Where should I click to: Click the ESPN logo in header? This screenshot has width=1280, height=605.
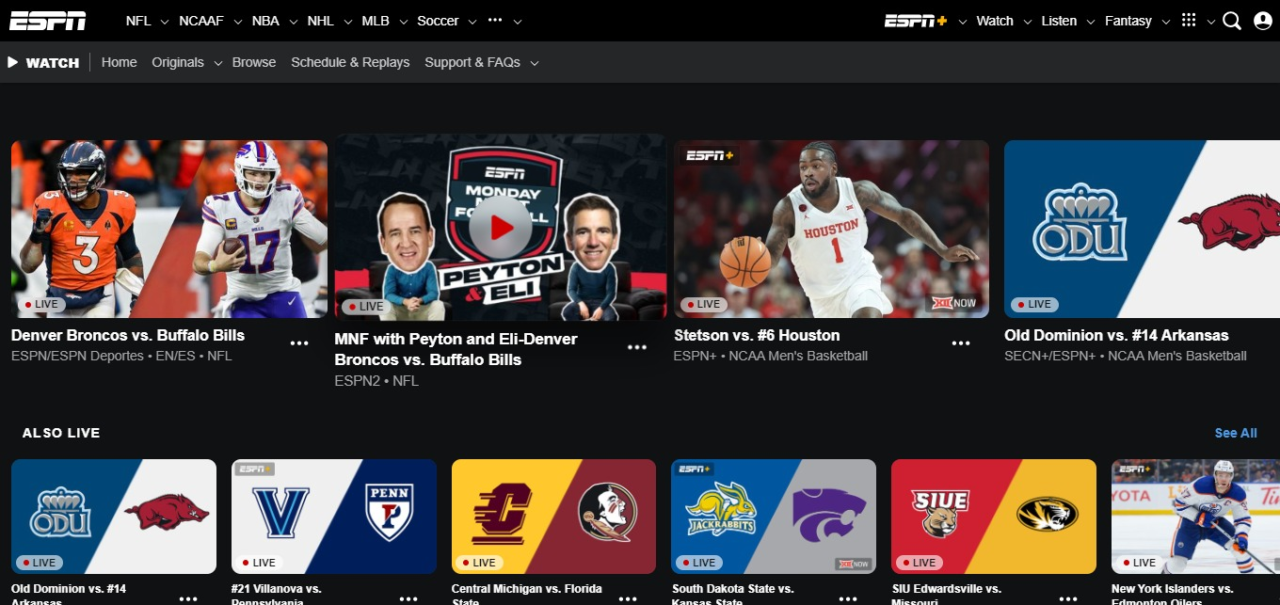[47, 21]
